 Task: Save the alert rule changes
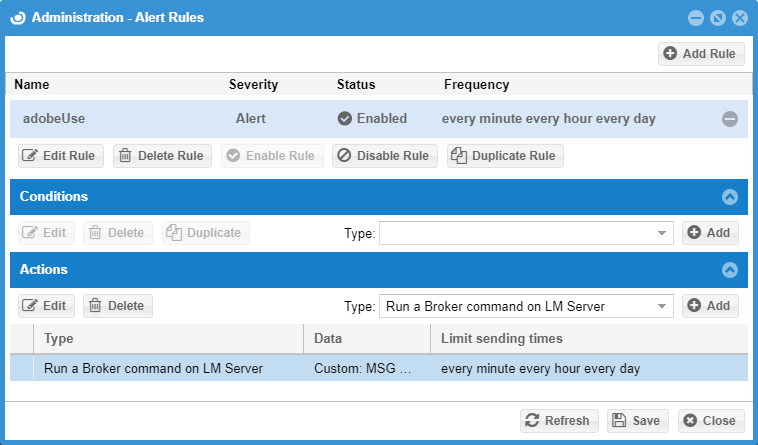click(635, 421)
